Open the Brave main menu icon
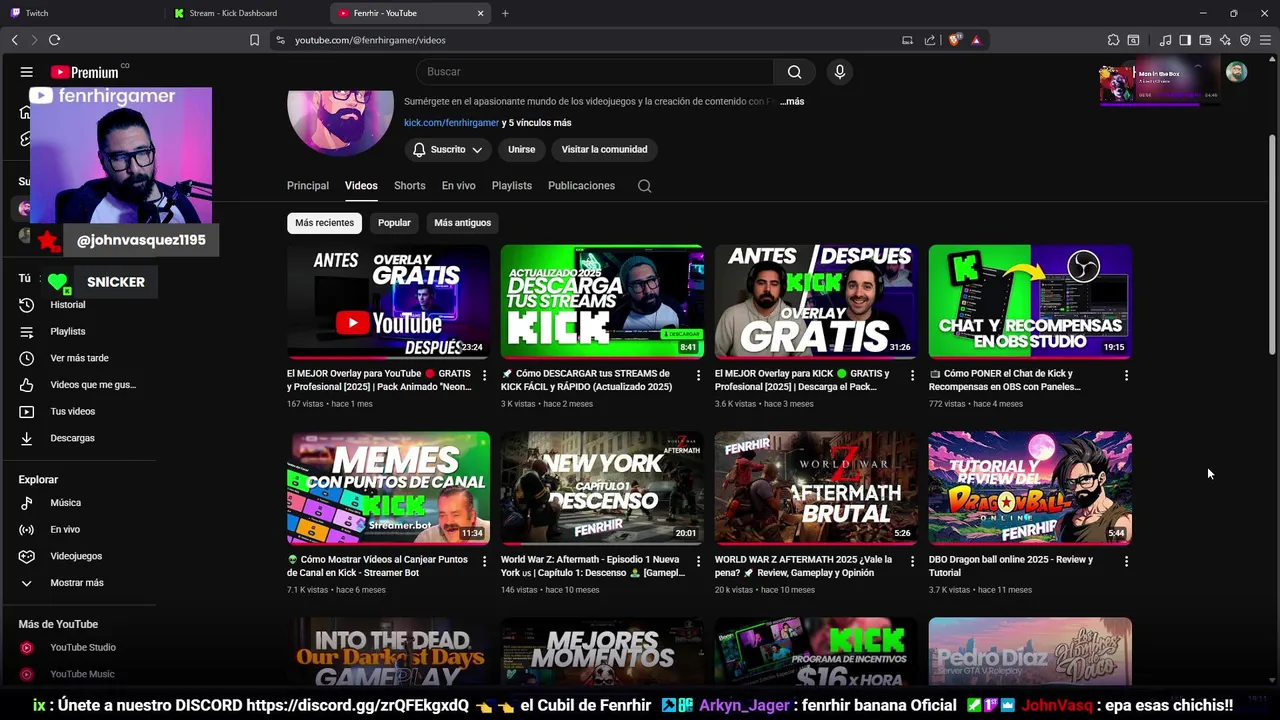The image size is (1280, 720). point(1265,40)
